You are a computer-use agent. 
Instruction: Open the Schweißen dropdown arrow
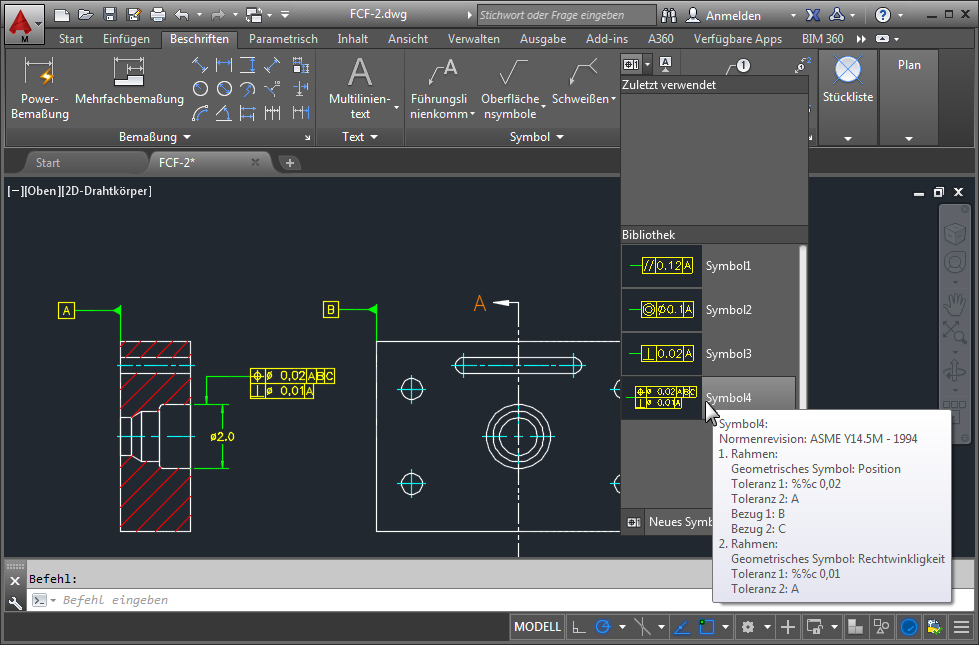(x=614, y=100)
